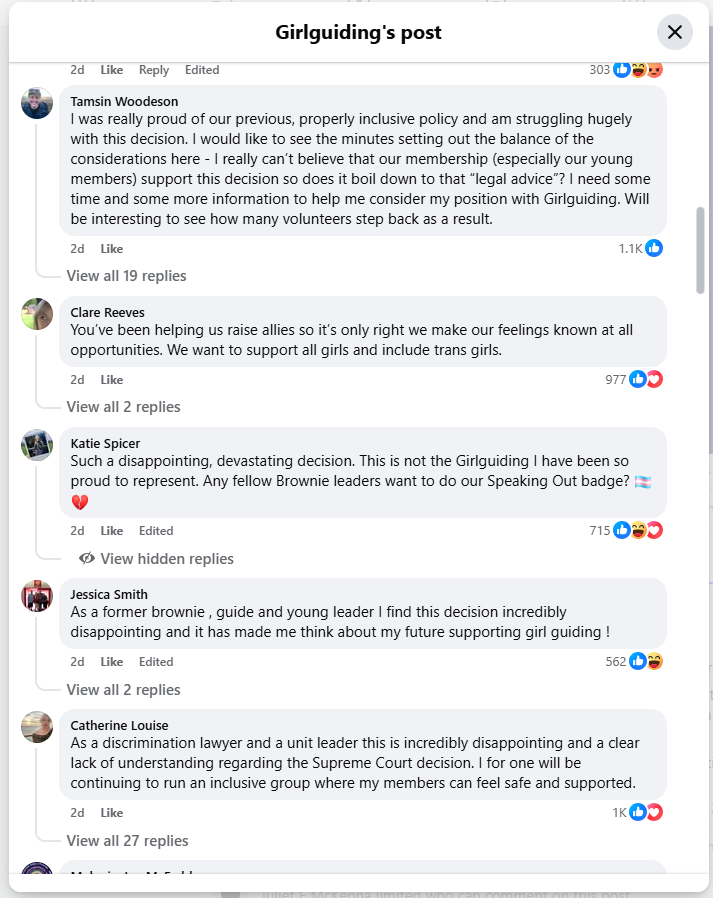713x898 pixels.
Task: Close the Girlguiding's post dialog
Action: pos(674,32)
